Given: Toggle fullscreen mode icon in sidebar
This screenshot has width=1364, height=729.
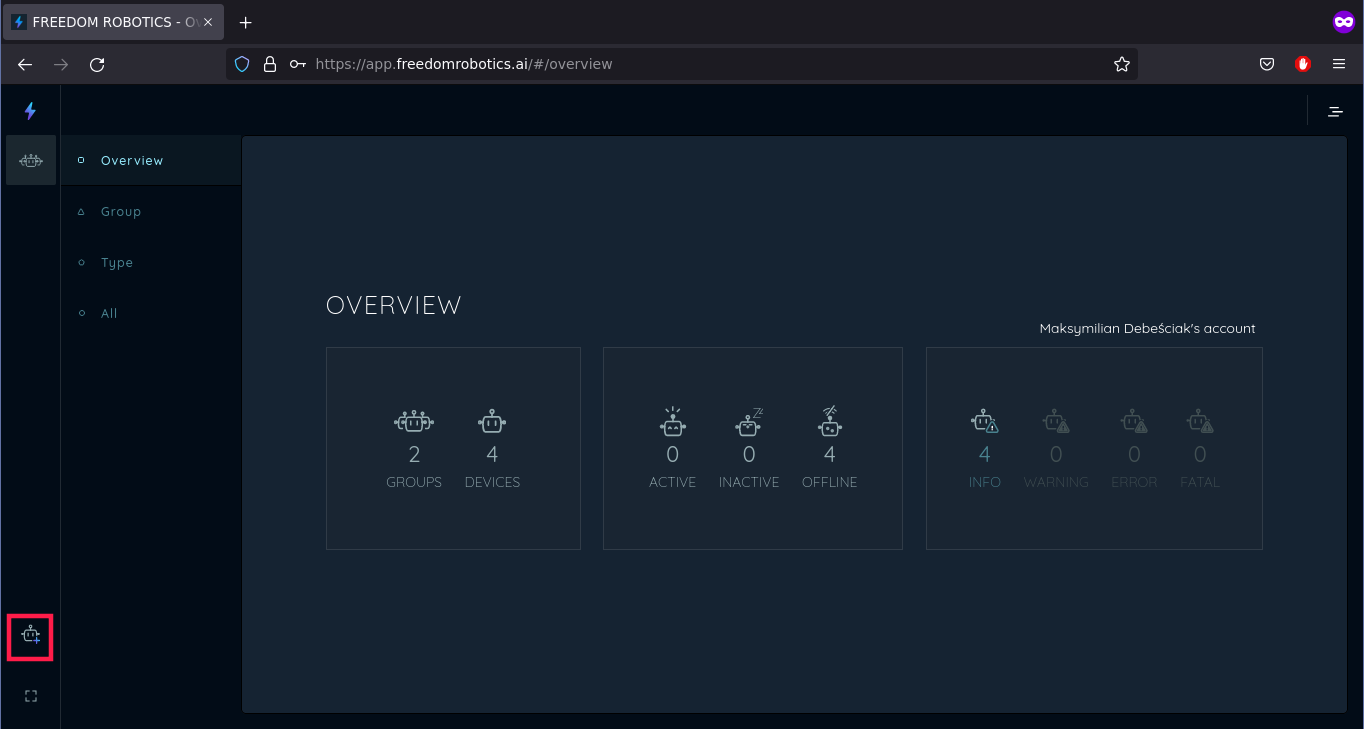Looking at the screenshot, I should pyautogui.click(x=30, y=696).
